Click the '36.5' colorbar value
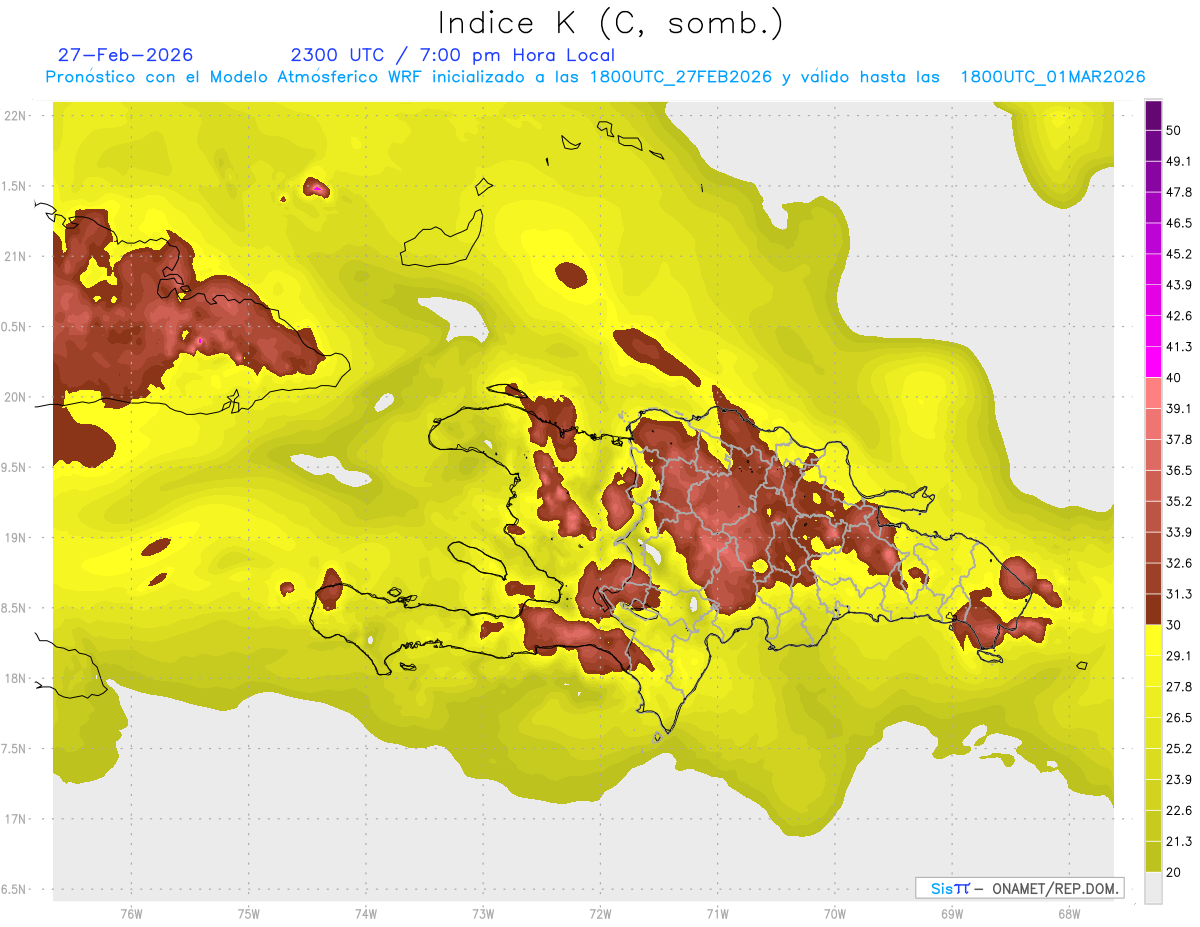 [1179, 470]
